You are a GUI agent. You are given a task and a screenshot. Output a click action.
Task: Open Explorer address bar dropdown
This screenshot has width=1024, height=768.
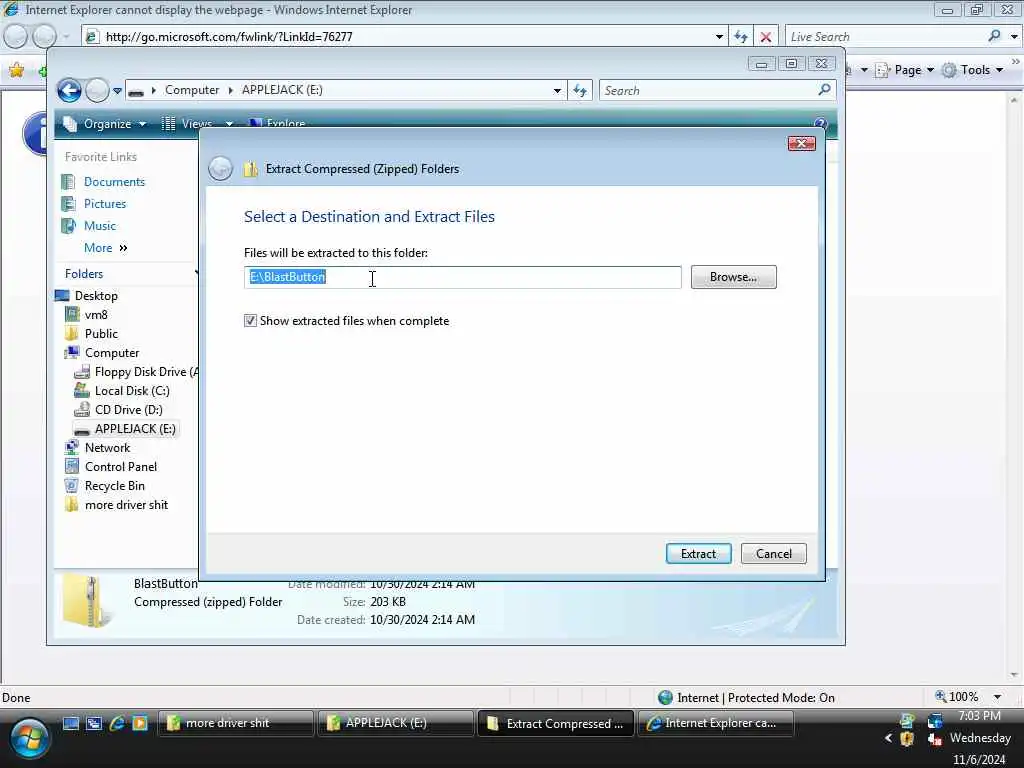tap(557, 91)
